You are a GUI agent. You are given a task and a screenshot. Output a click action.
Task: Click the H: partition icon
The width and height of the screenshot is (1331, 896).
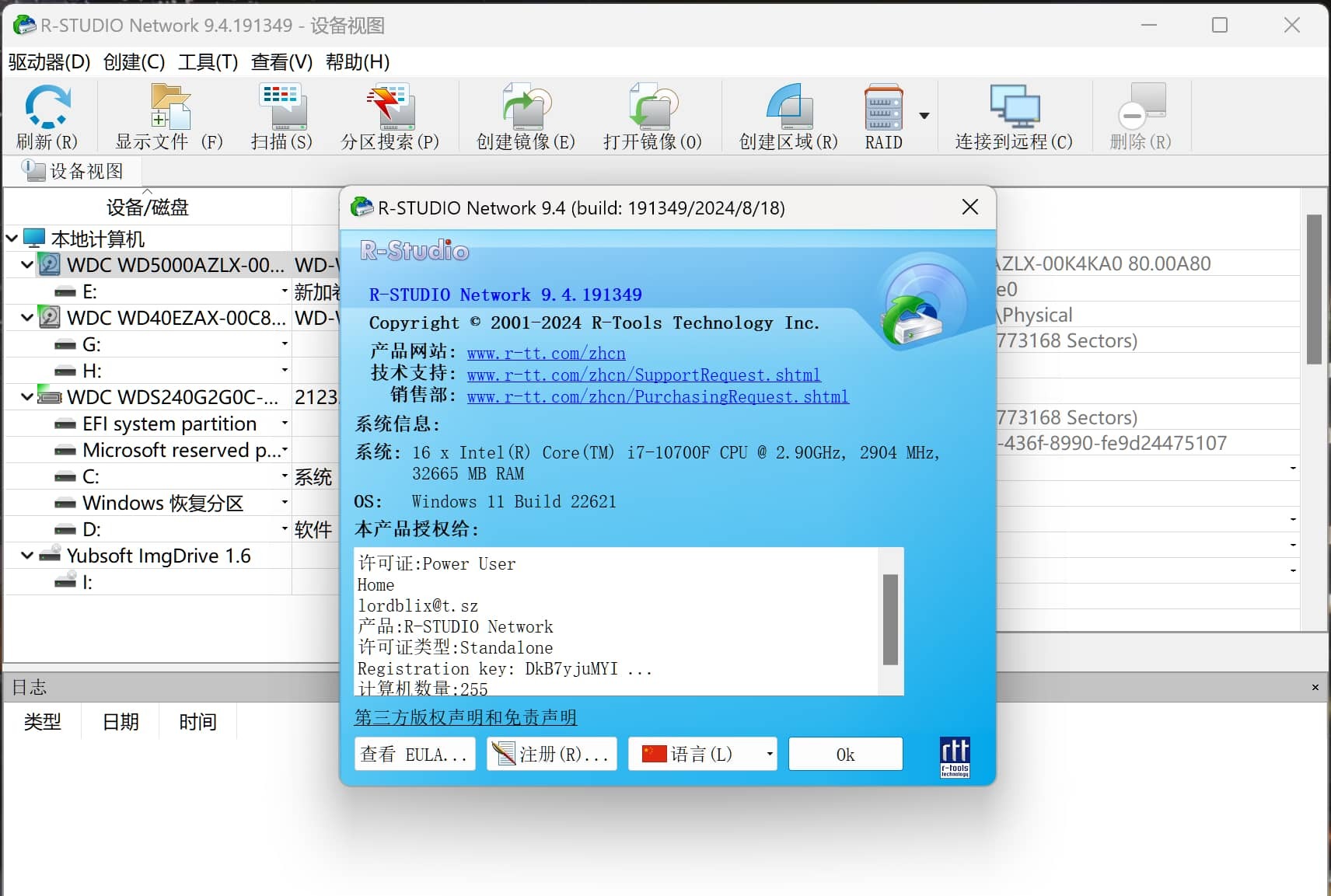click(x=65, y=371)
